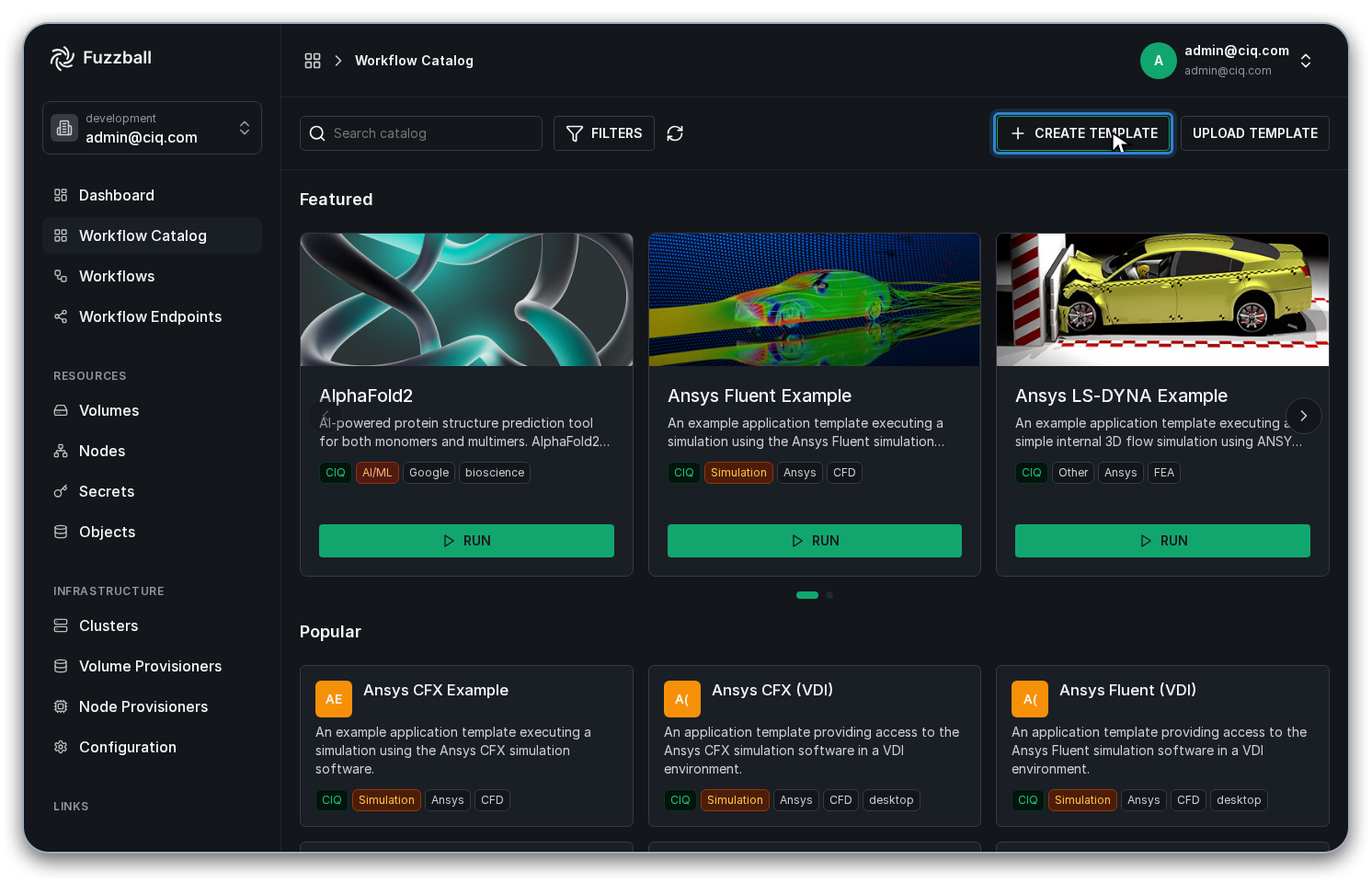Screen dimensions: 1372x883
Task: Click the desktop tag on Ansys CFX (VDI)
Action: click(891, 800)
